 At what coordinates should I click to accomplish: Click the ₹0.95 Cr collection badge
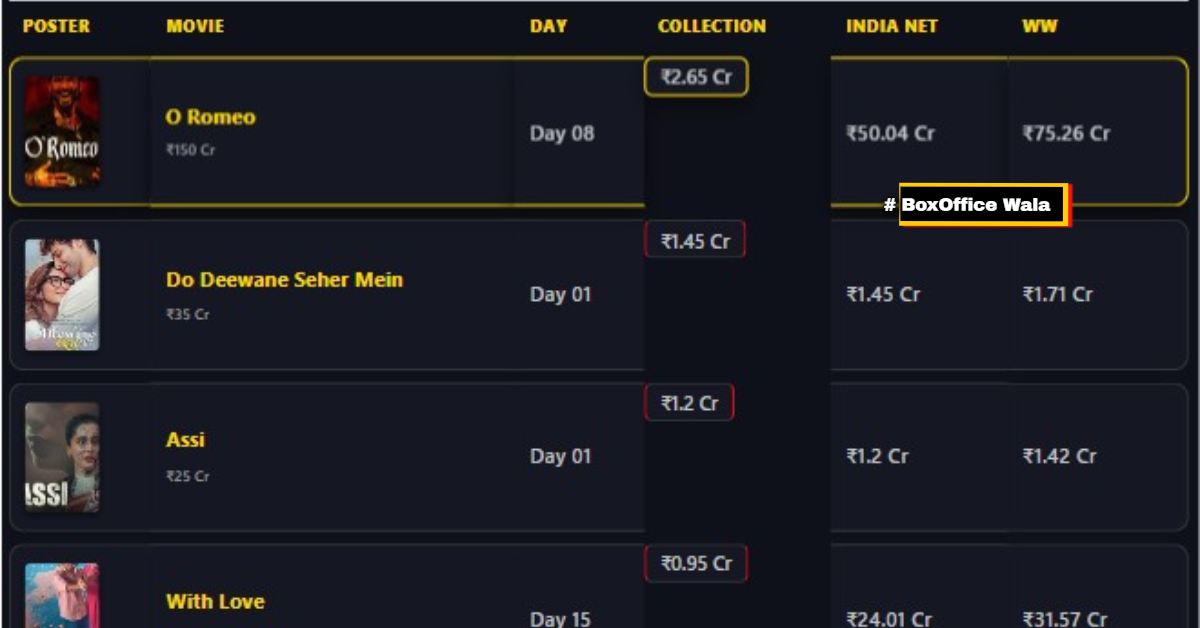[x=696, y=564]
